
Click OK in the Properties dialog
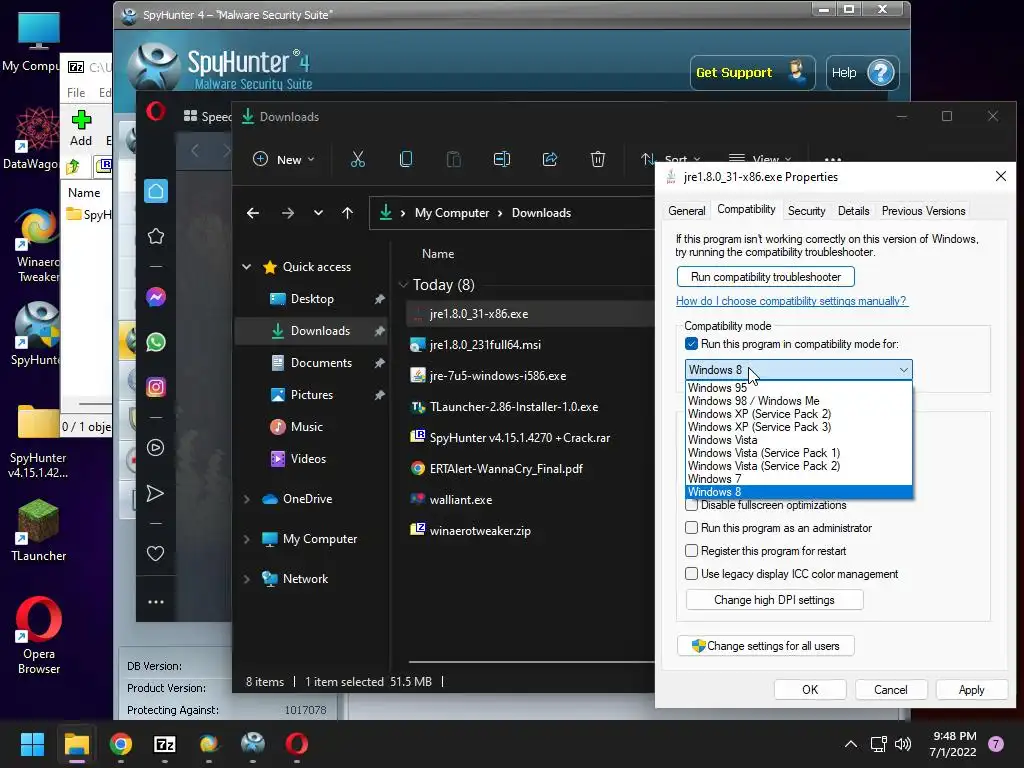[x=810, y=690]
